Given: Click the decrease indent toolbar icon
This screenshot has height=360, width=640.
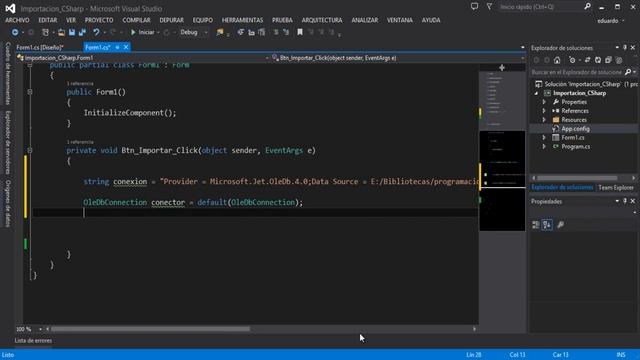Looking at the screenshot, I should coord(241,32).
